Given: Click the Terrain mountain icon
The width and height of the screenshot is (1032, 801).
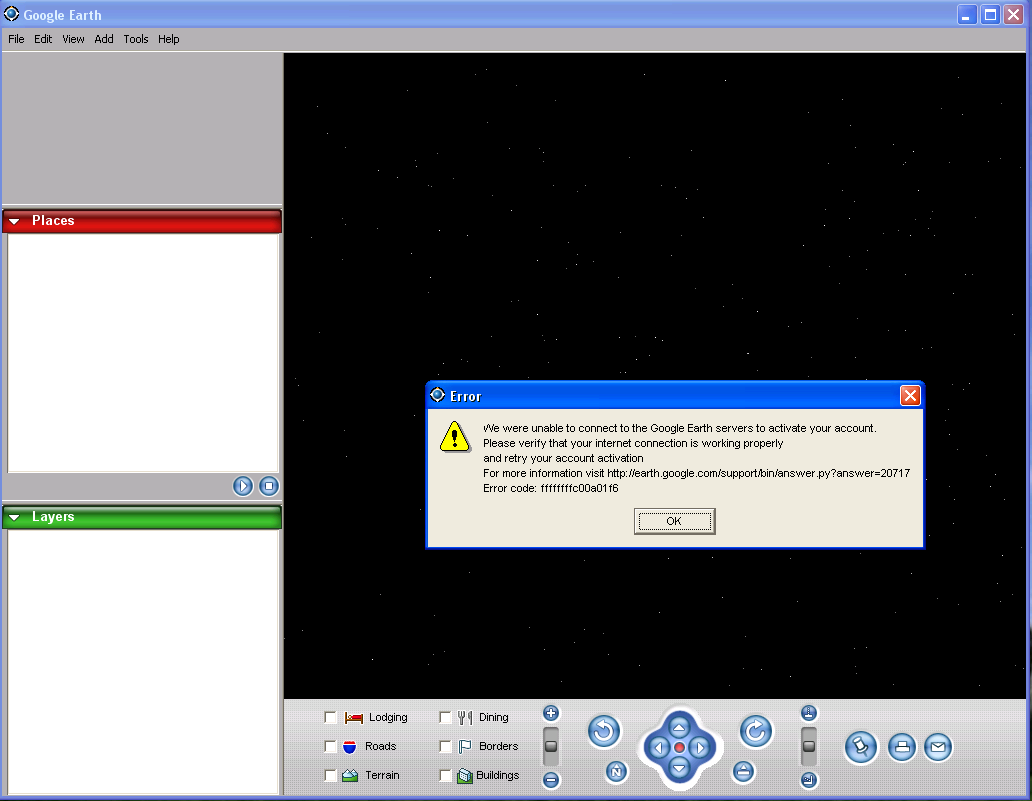Looking at the screenshot, I should tap(350, 775).
